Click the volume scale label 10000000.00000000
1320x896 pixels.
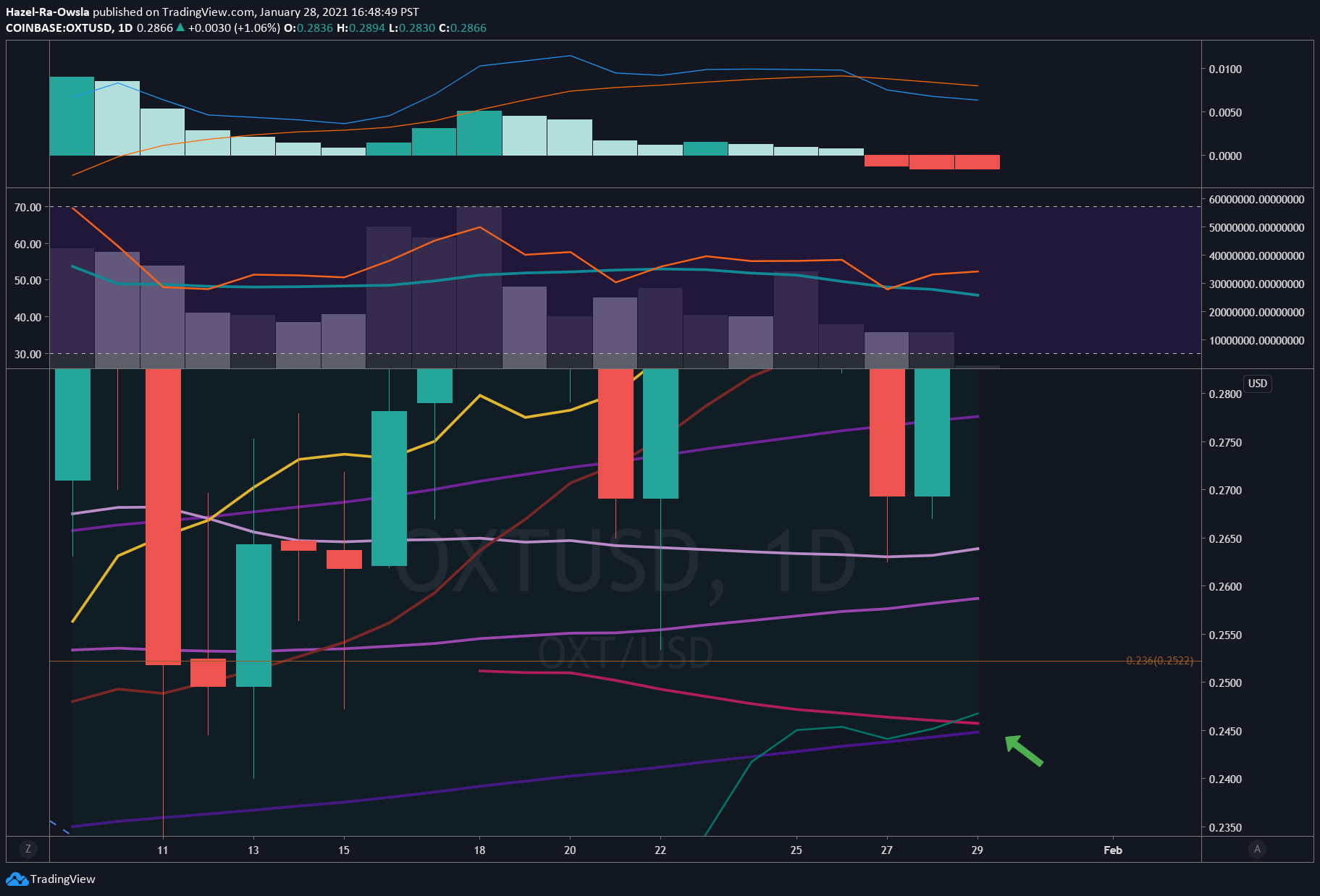1257,340
